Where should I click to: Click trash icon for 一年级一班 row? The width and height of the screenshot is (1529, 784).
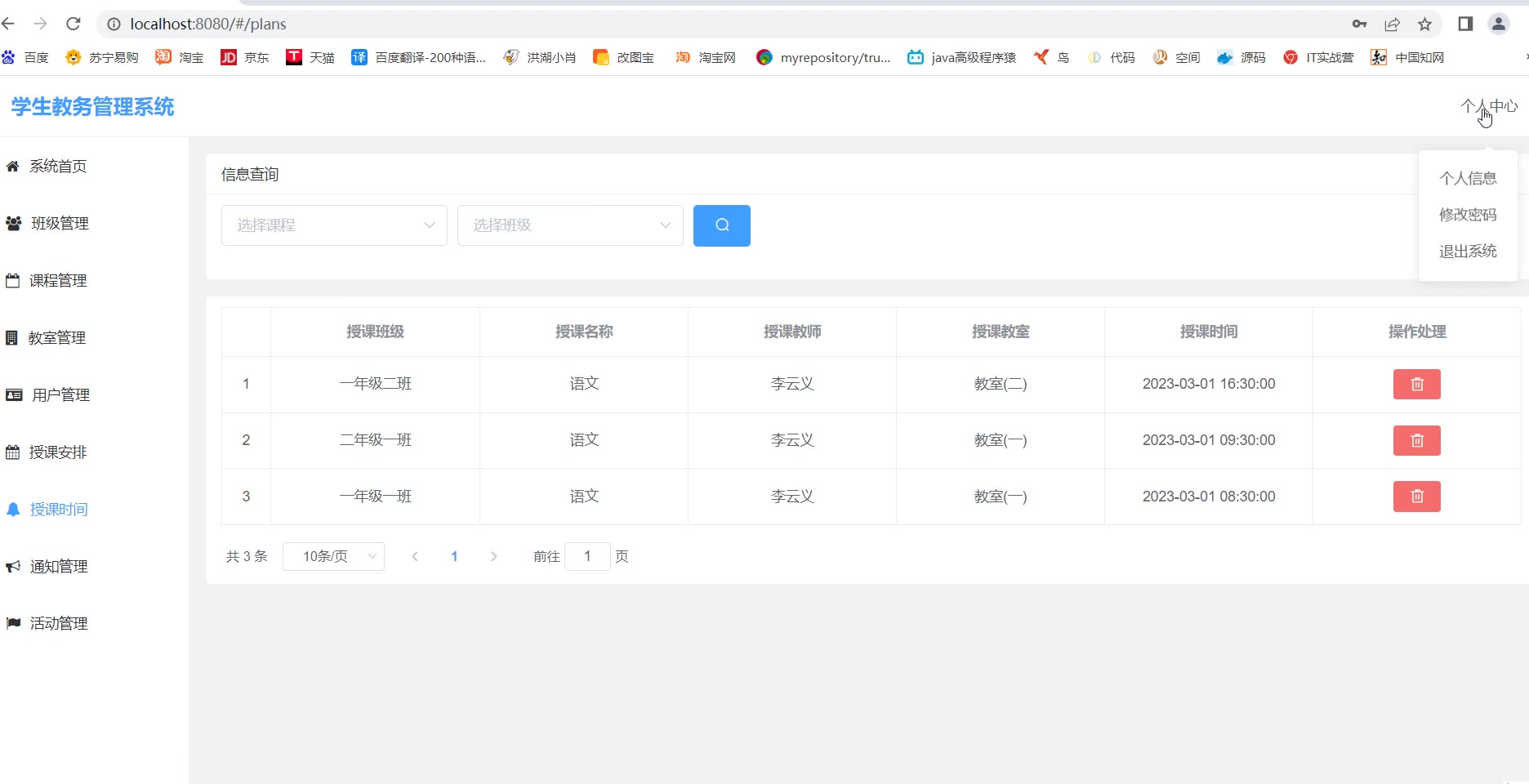coord(1416,497)
